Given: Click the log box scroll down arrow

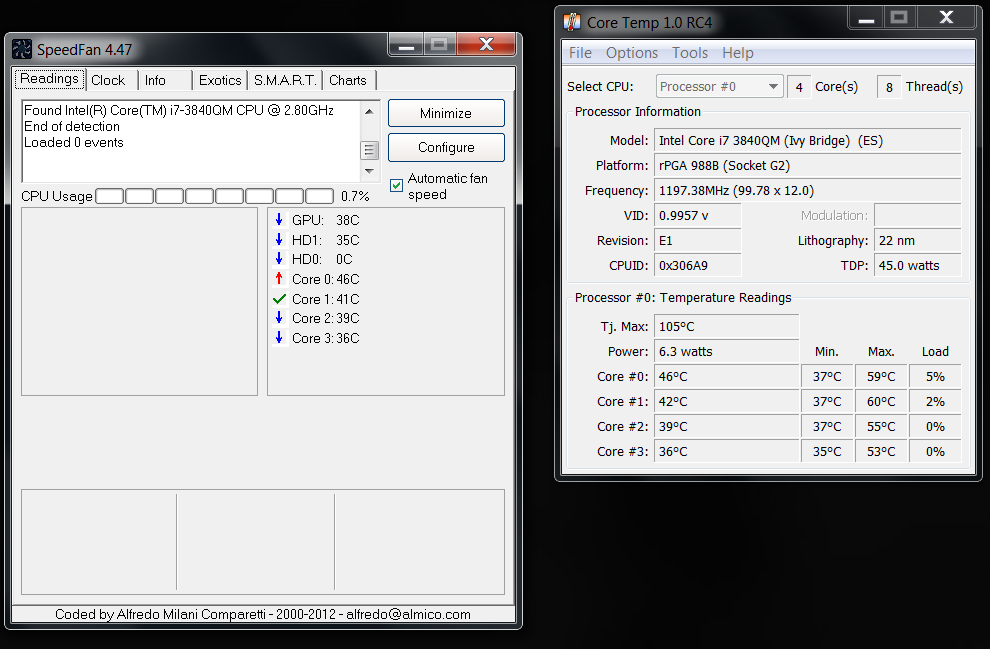Looking at the screenshot, I should point(369,171).
